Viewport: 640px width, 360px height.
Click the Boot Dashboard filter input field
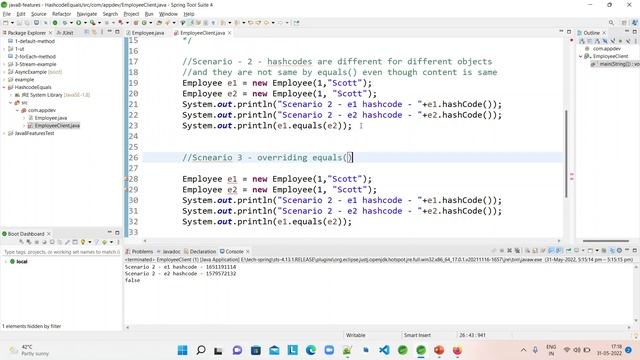(61, 252)
